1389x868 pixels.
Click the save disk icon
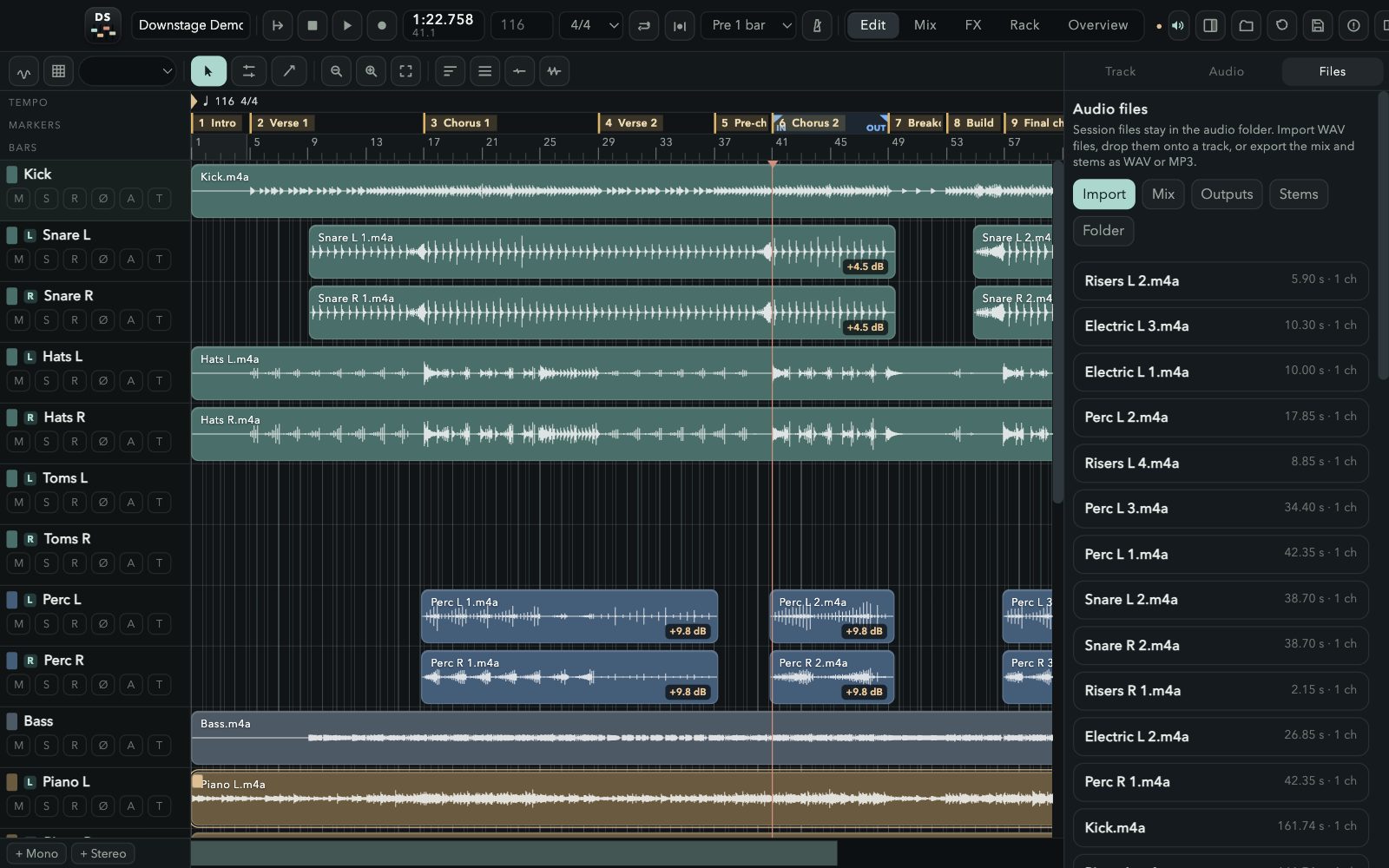(x=1318, y=25)
